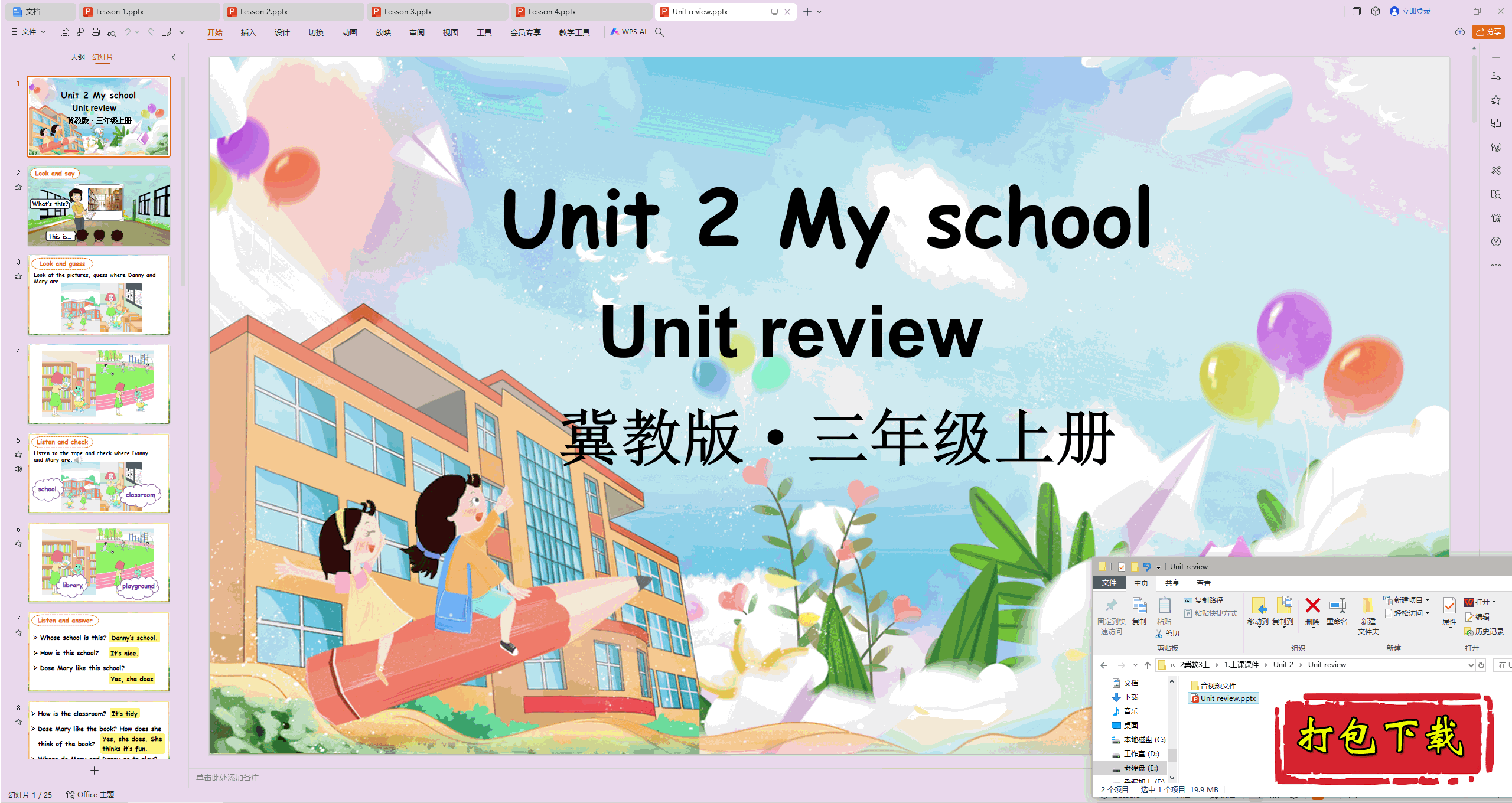Add new slide with plus button
The image size is (1512, 803).
click(x=94, y=771)
